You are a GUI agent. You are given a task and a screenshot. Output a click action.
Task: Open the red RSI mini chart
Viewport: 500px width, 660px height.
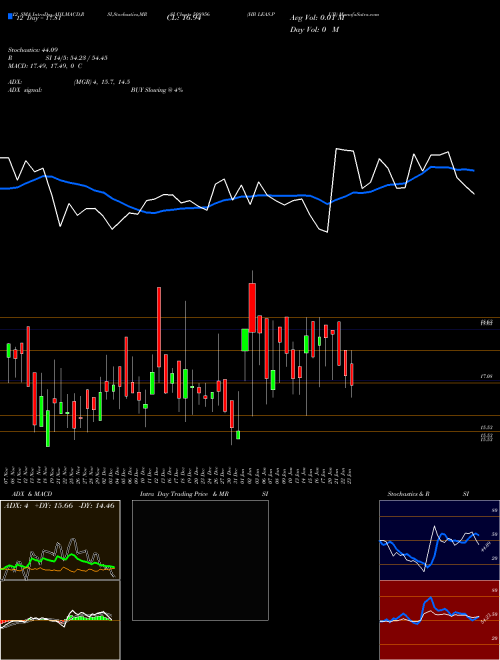pos(439,620)
